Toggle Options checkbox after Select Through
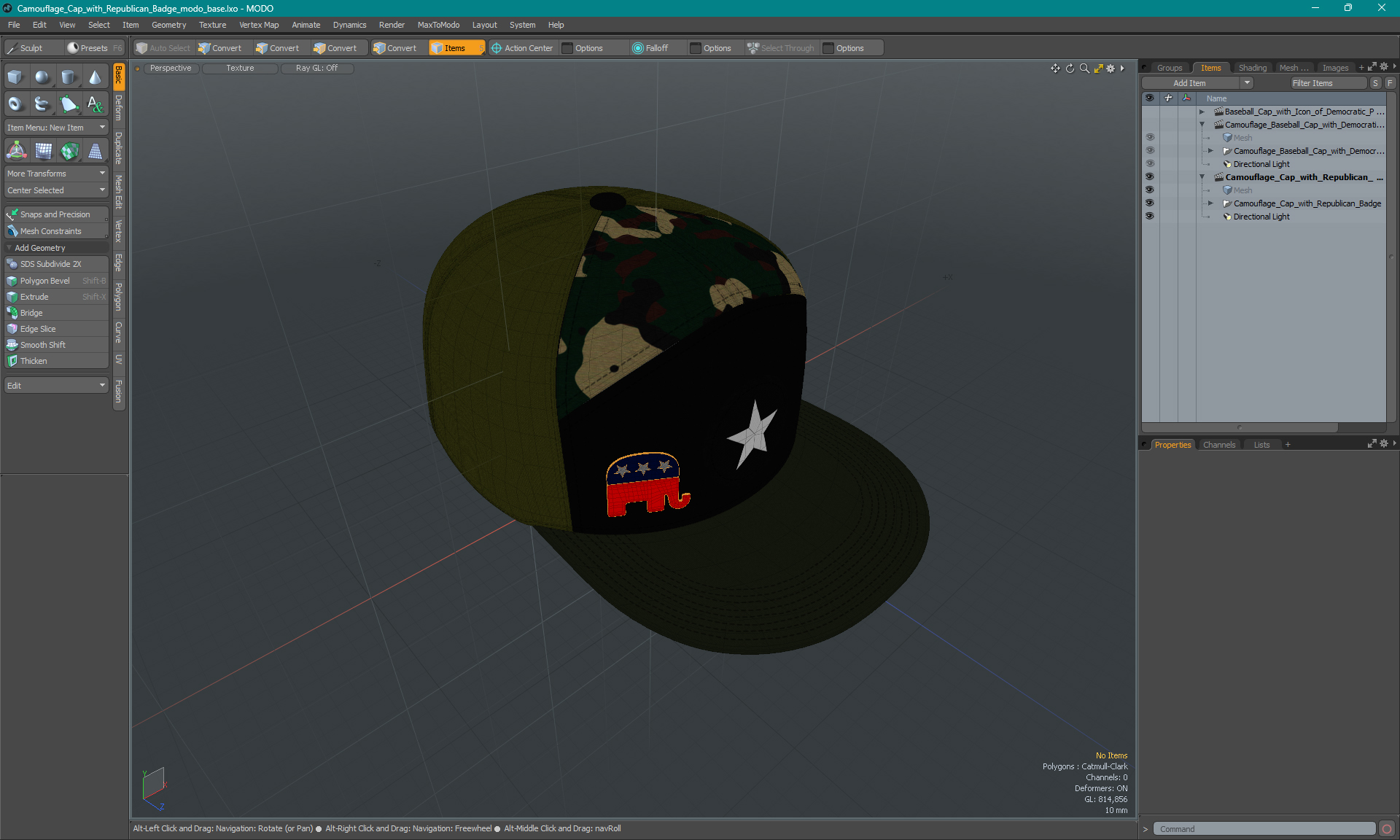This screenshot has height=840, width=1400. [828, 48]
